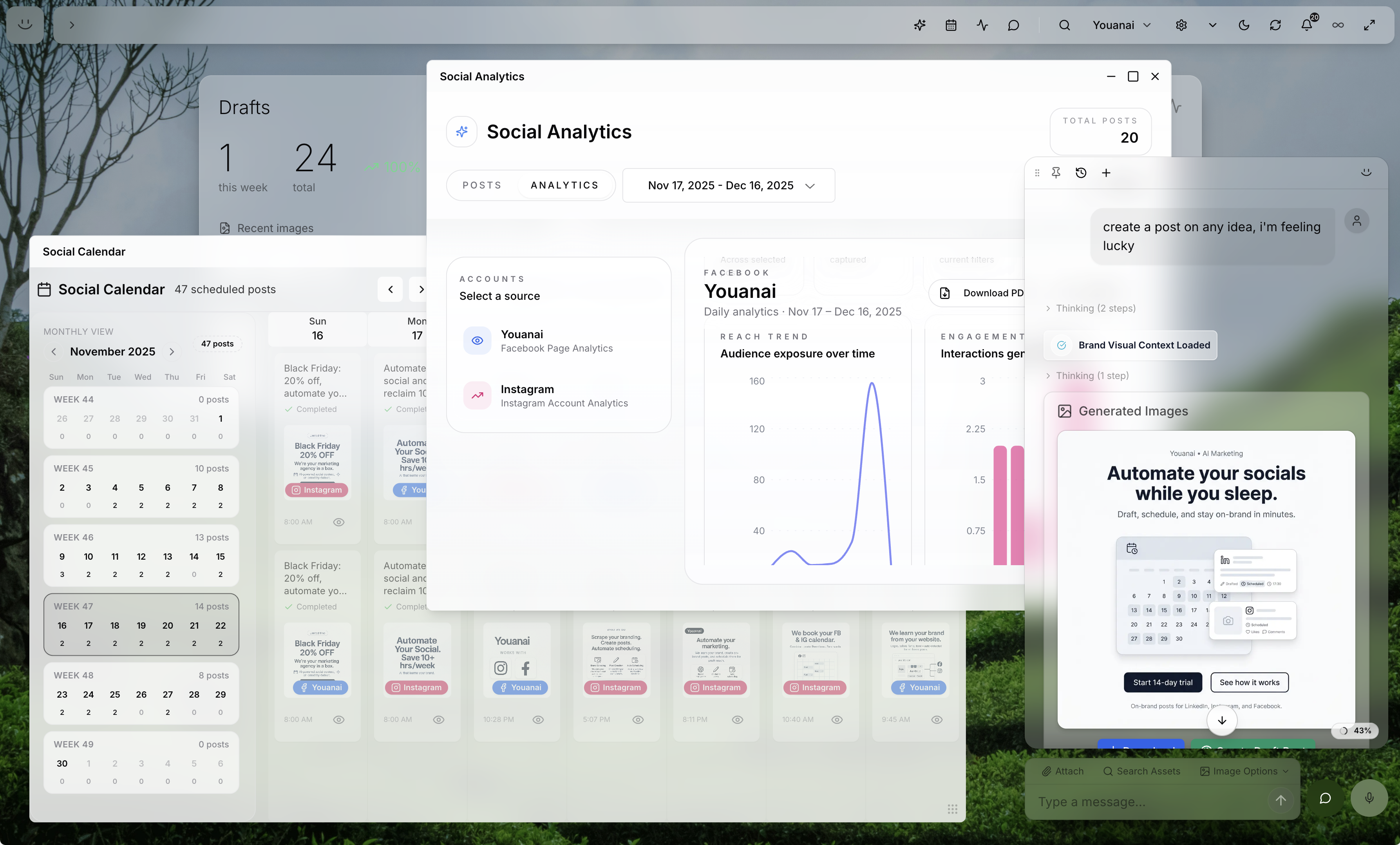
Task: Switch to the Posts tab
Action: pos(481,185)
